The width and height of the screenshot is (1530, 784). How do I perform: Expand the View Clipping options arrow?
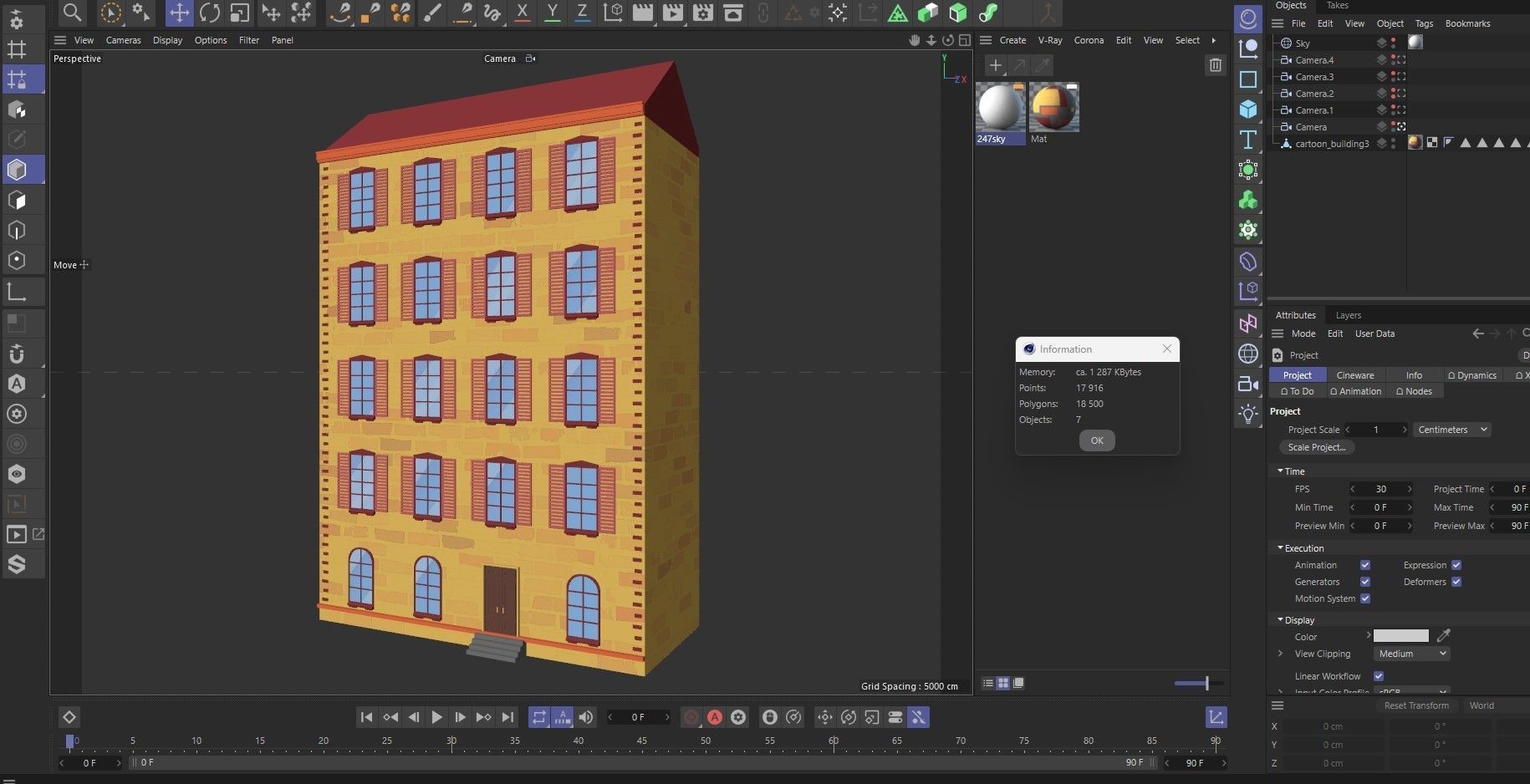point(1280,654)
